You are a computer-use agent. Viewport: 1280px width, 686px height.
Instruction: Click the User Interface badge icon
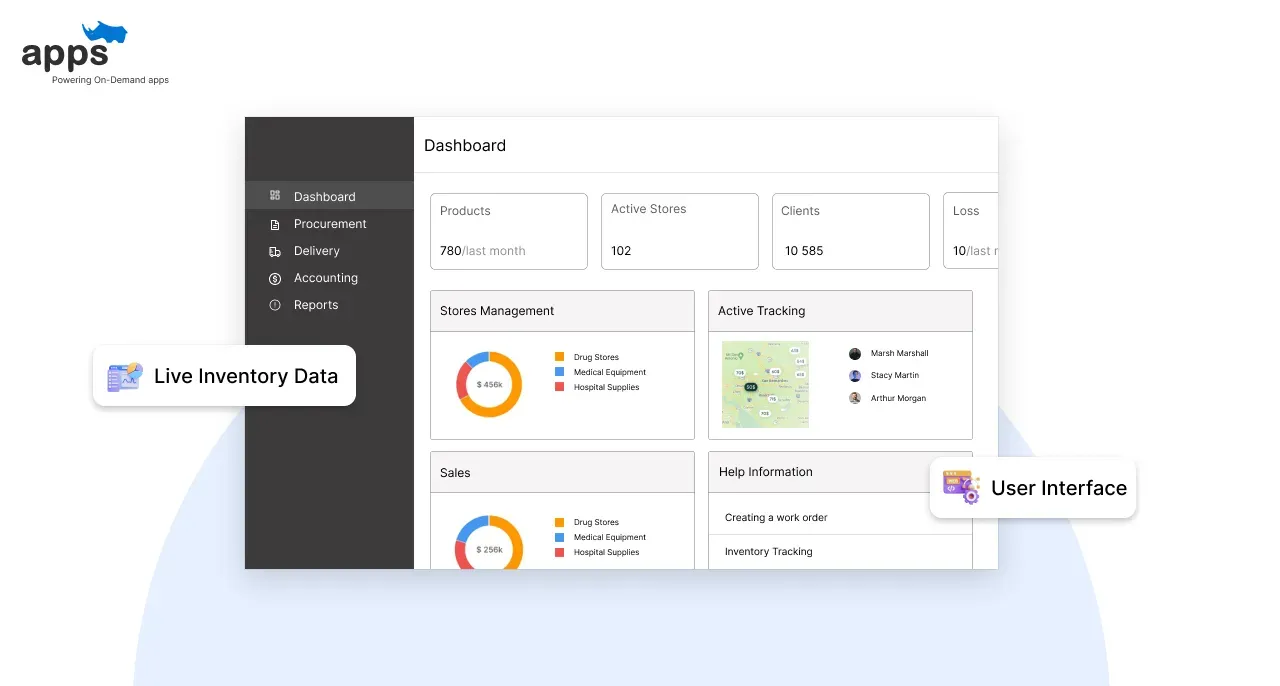click(x=962, y=487)
